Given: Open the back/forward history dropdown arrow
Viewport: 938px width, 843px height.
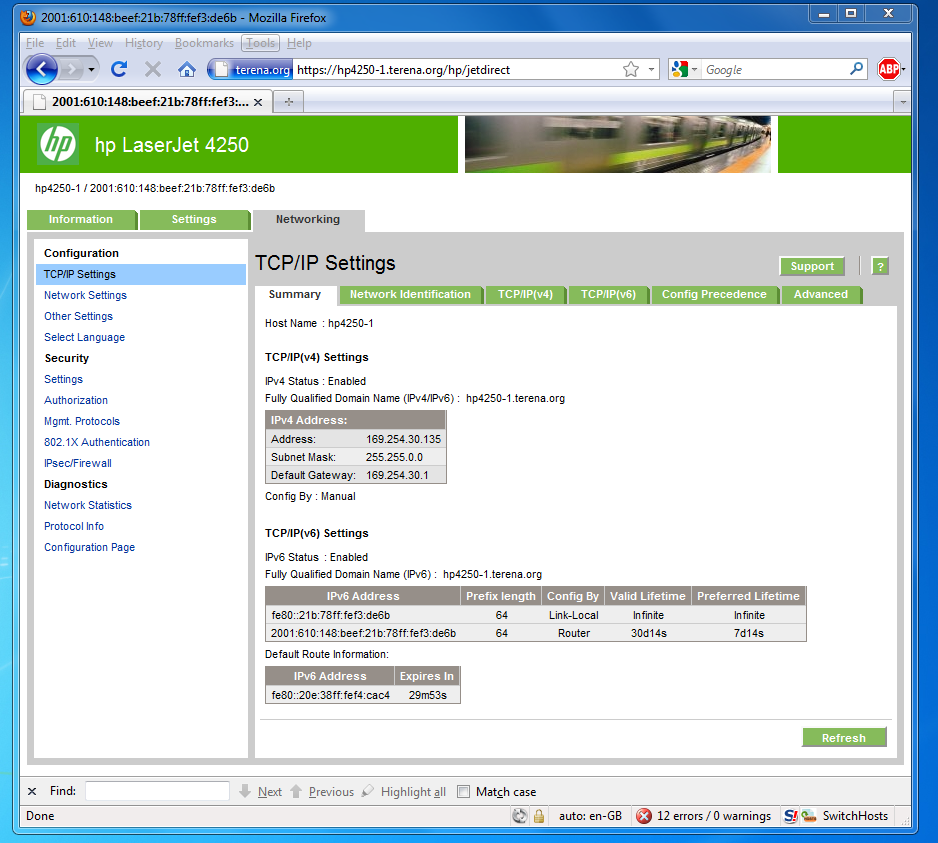Looking at the screenshot, I should tap(92, 69).
